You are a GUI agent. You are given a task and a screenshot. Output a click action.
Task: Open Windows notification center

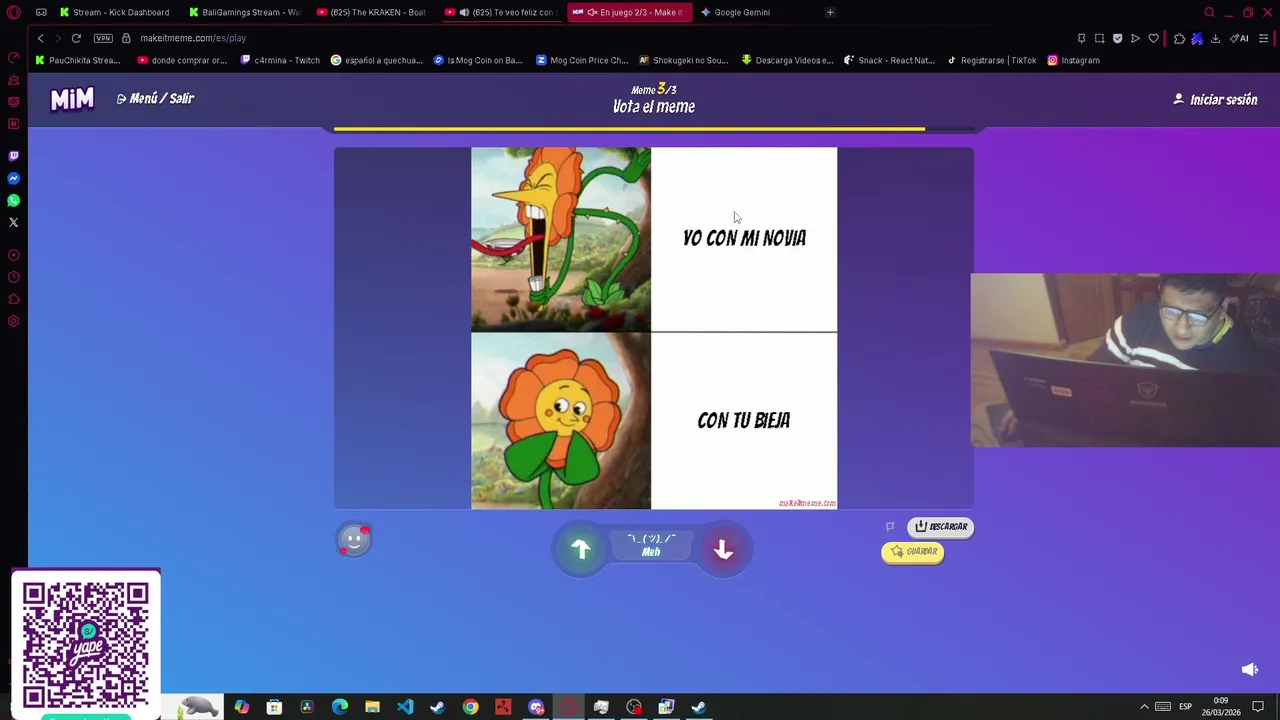(1258, 707)
